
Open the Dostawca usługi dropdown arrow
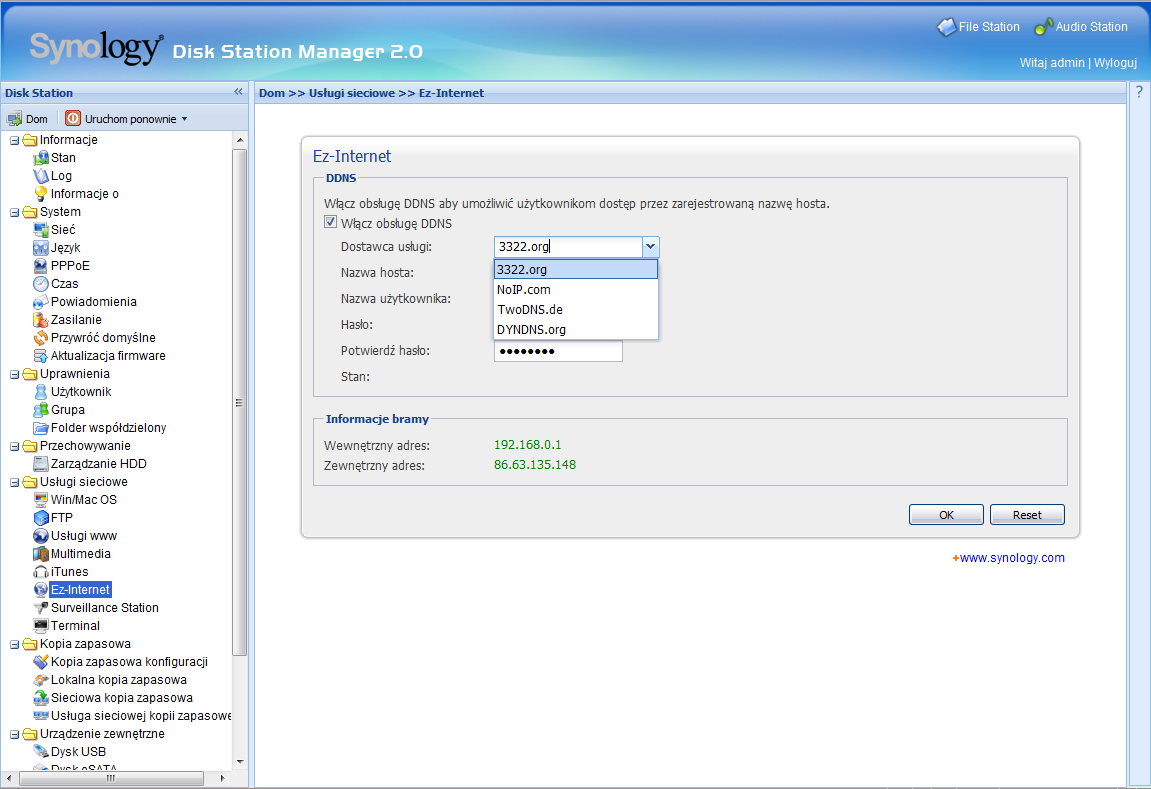coord(650,247)
